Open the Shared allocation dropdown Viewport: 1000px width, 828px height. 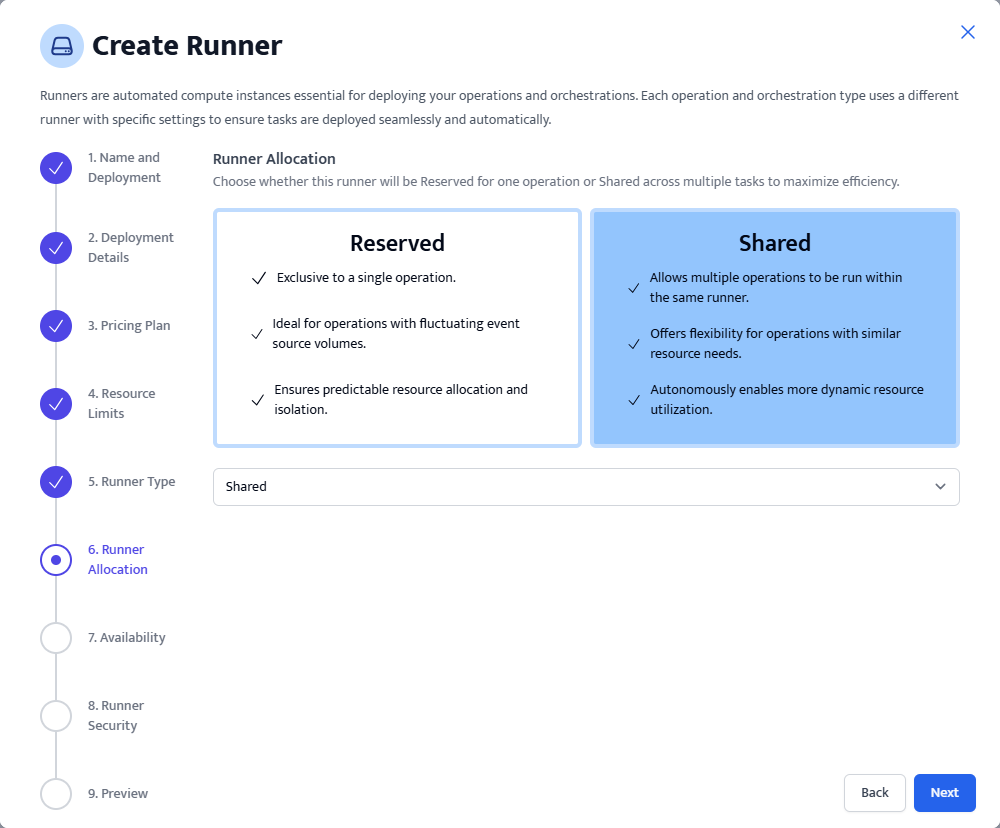point(585,487)
